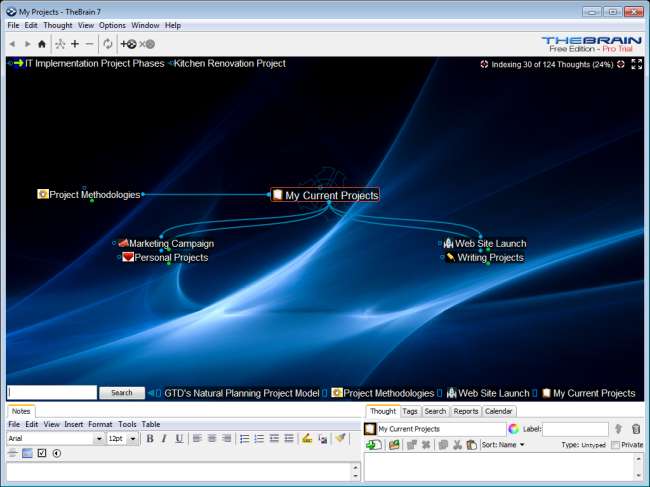Click the Label input field
The height and width of the screenshot is (487, 650).
point(575,429)
